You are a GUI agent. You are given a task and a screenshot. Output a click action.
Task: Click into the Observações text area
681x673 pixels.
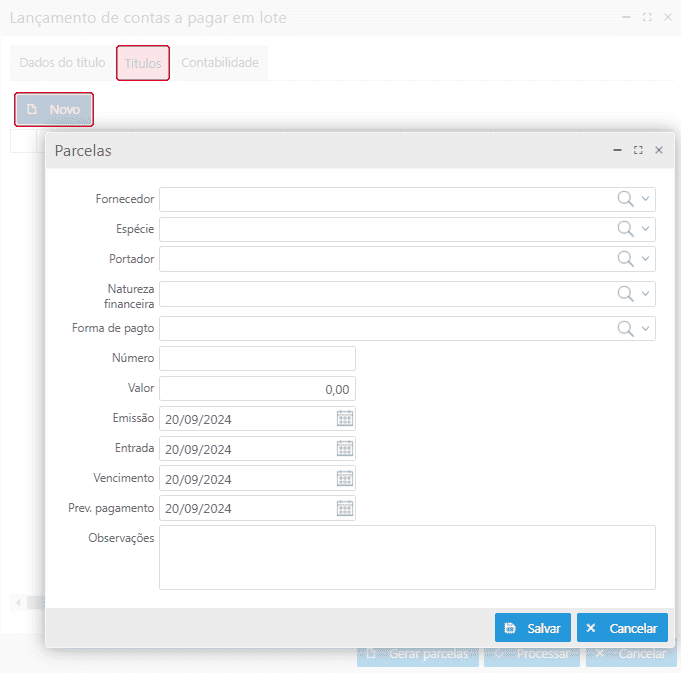(407, 557)
